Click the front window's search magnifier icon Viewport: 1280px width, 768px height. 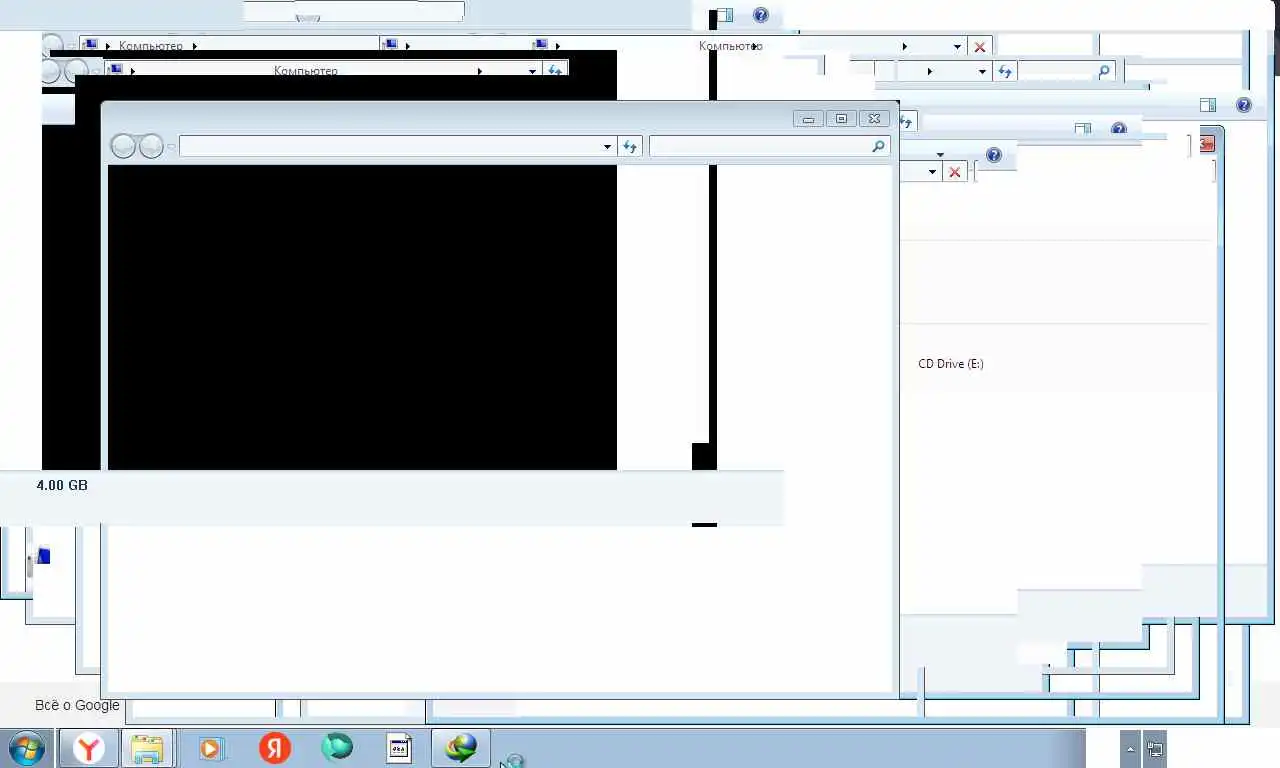point(878,147)
